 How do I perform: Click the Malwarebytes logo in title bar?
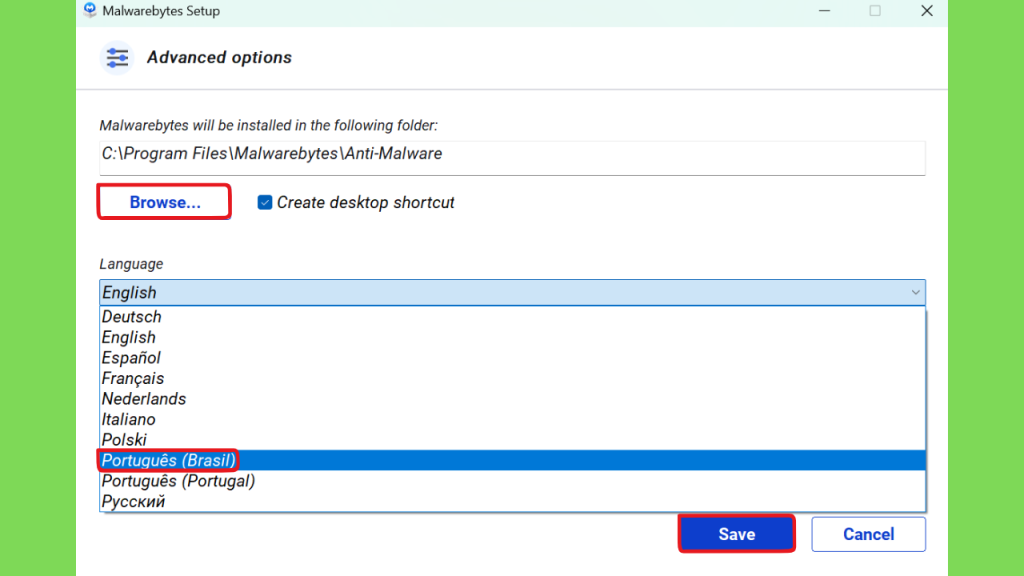click(90, 10)
